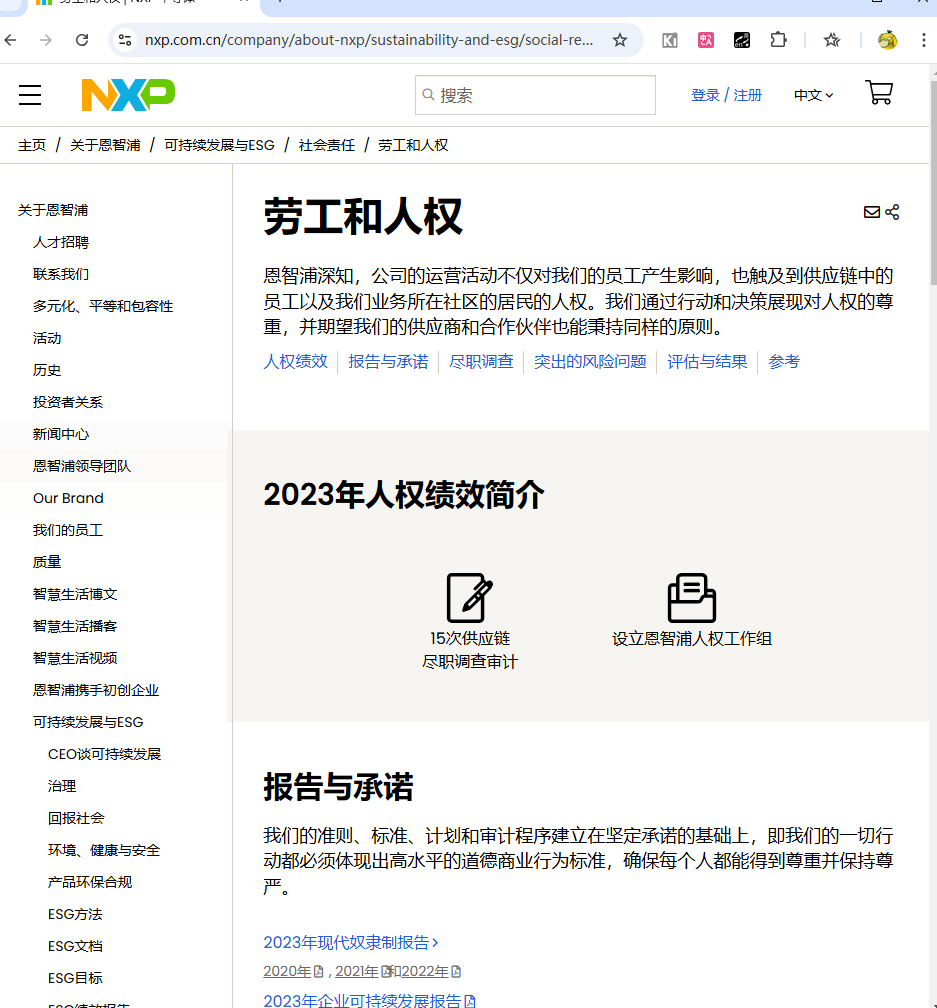Go to 关于恩智浦 breadcrumb
This screenshot has height=1008, width=937.
[105, 145]
